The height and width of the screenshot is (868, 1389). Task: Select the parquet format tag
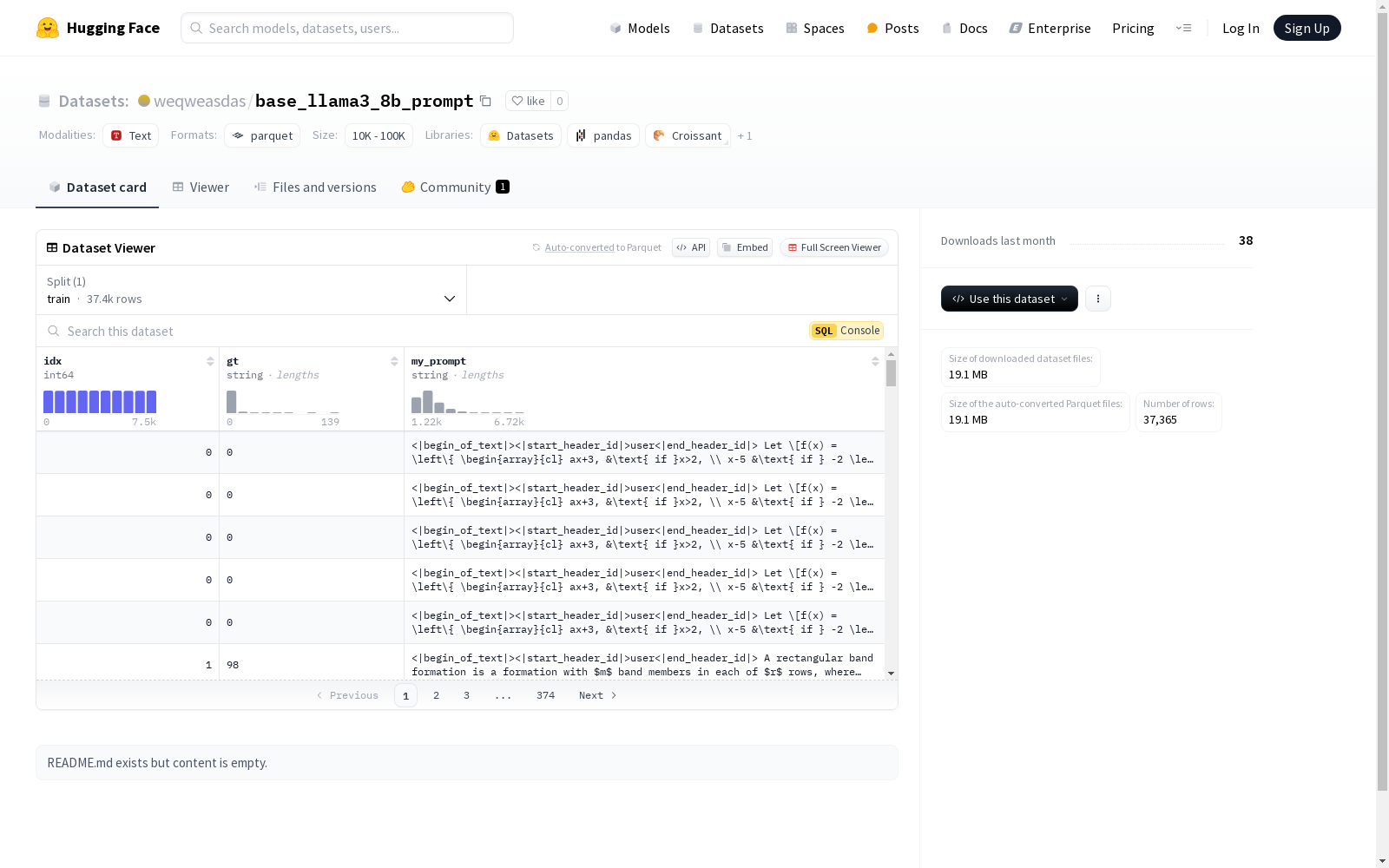(262, 135)
